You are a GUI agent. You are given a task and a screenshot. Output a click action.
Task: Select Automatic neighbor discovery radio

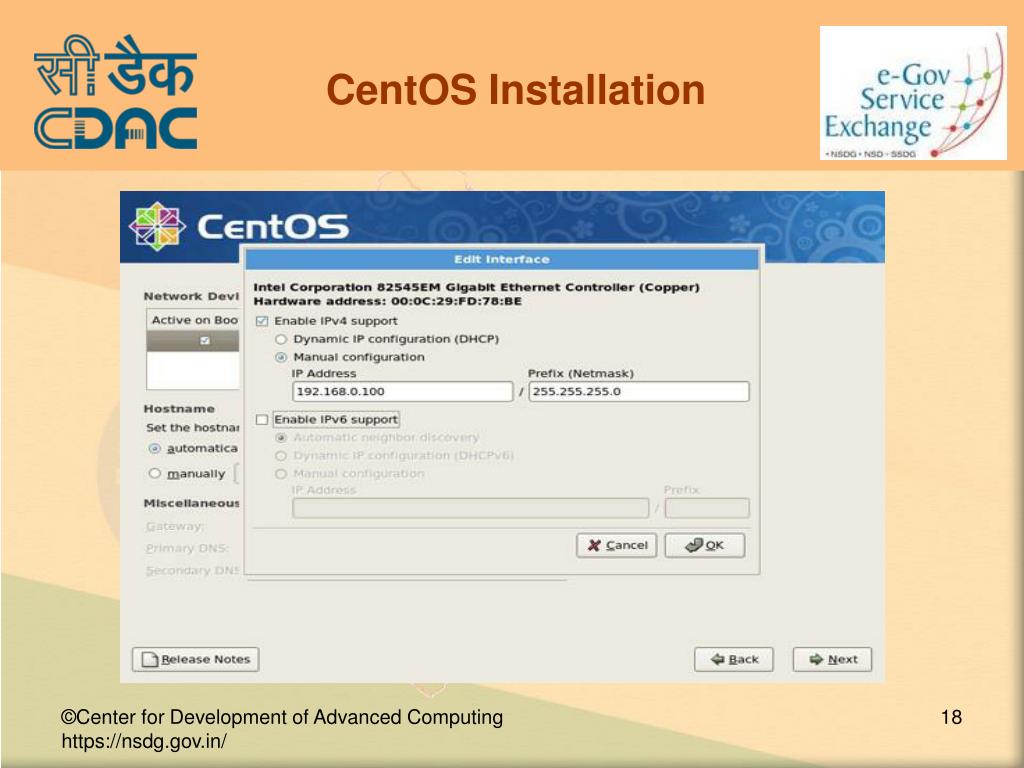point(281,437)
